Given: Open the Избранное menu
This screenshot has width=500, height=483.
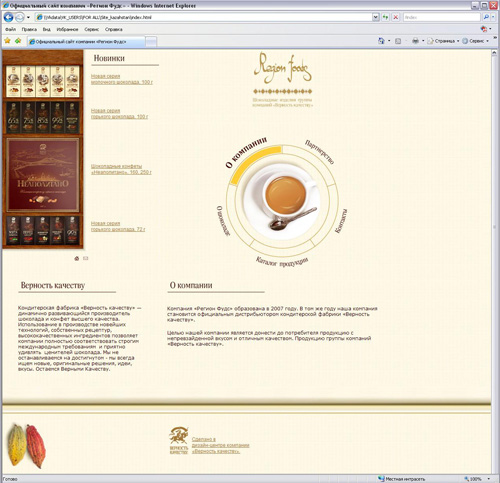Looking at the screenshot, I should tap(67, 29).
